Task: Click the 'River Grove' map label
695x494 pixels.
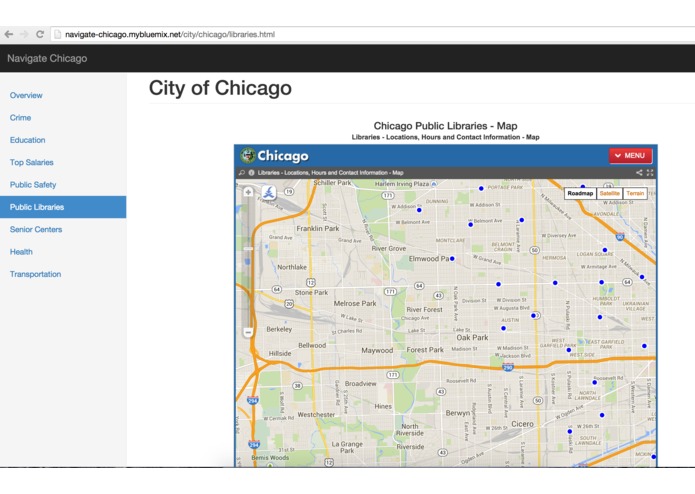Action: click(388, 249)
